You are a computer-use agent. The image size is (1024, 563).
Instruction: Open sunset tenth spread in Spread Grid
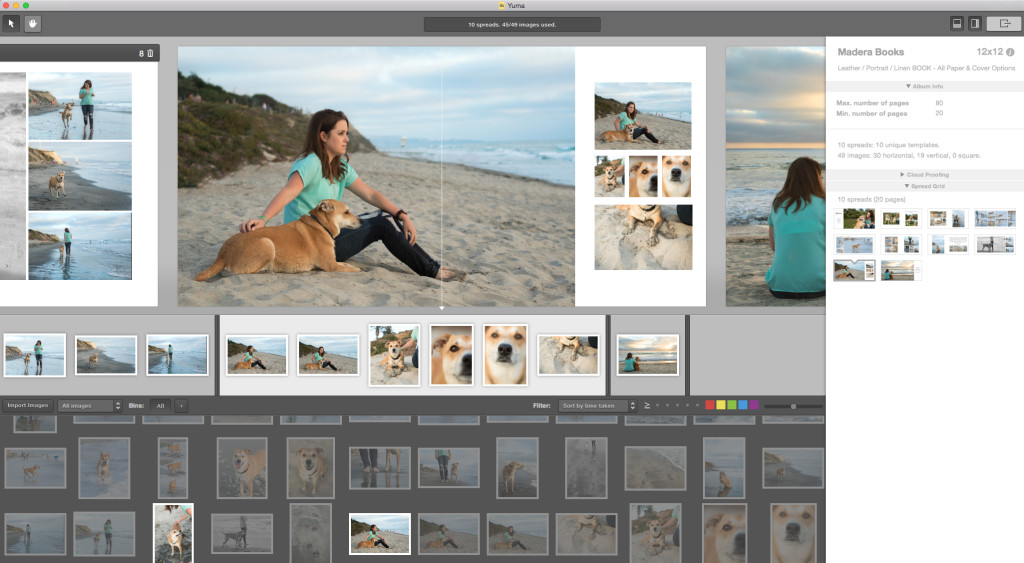(x=901, y=270)
